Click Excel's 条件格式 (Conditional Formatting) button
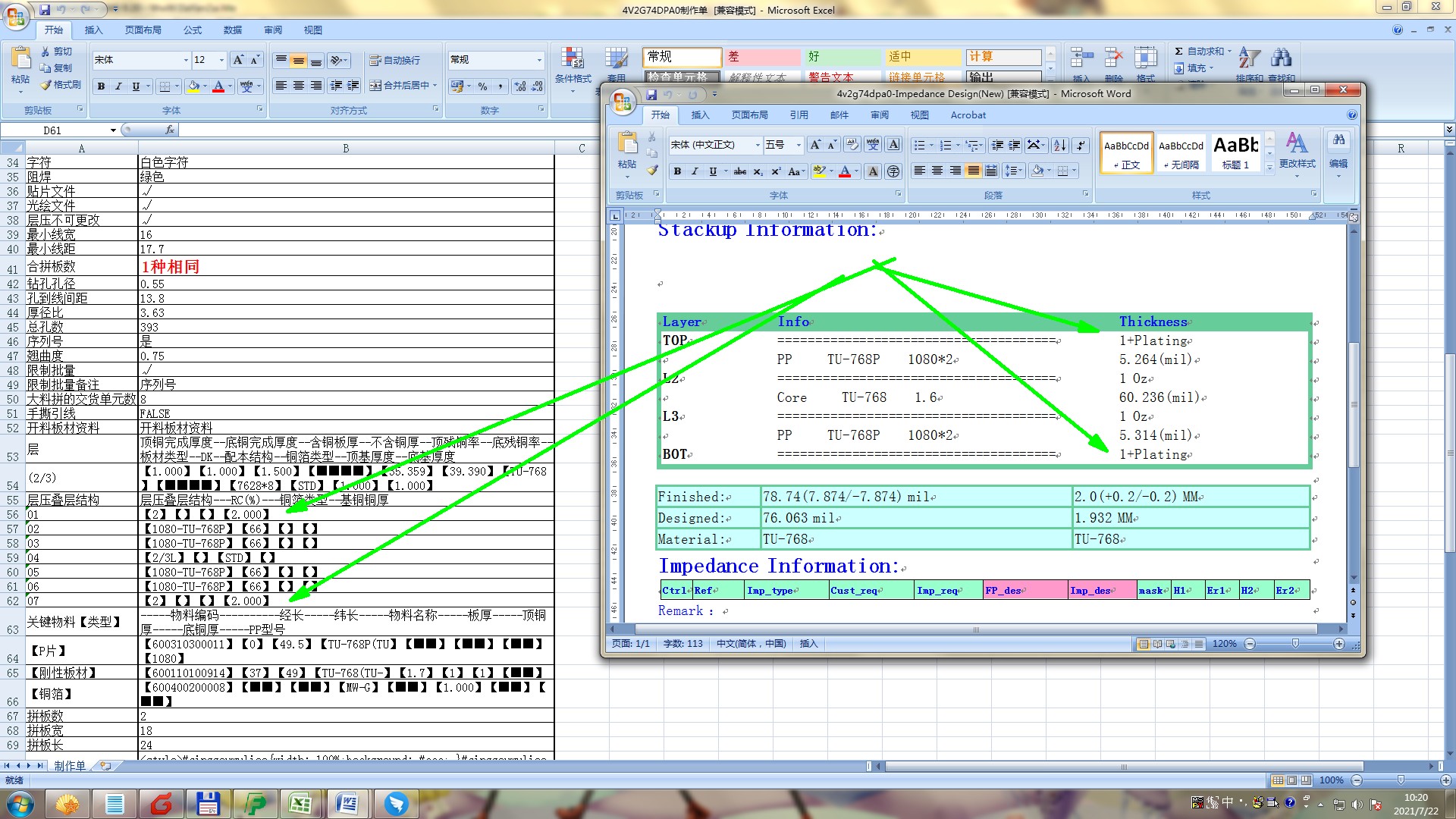Screen dimensions: 1456x819 [x=573, y=64]
